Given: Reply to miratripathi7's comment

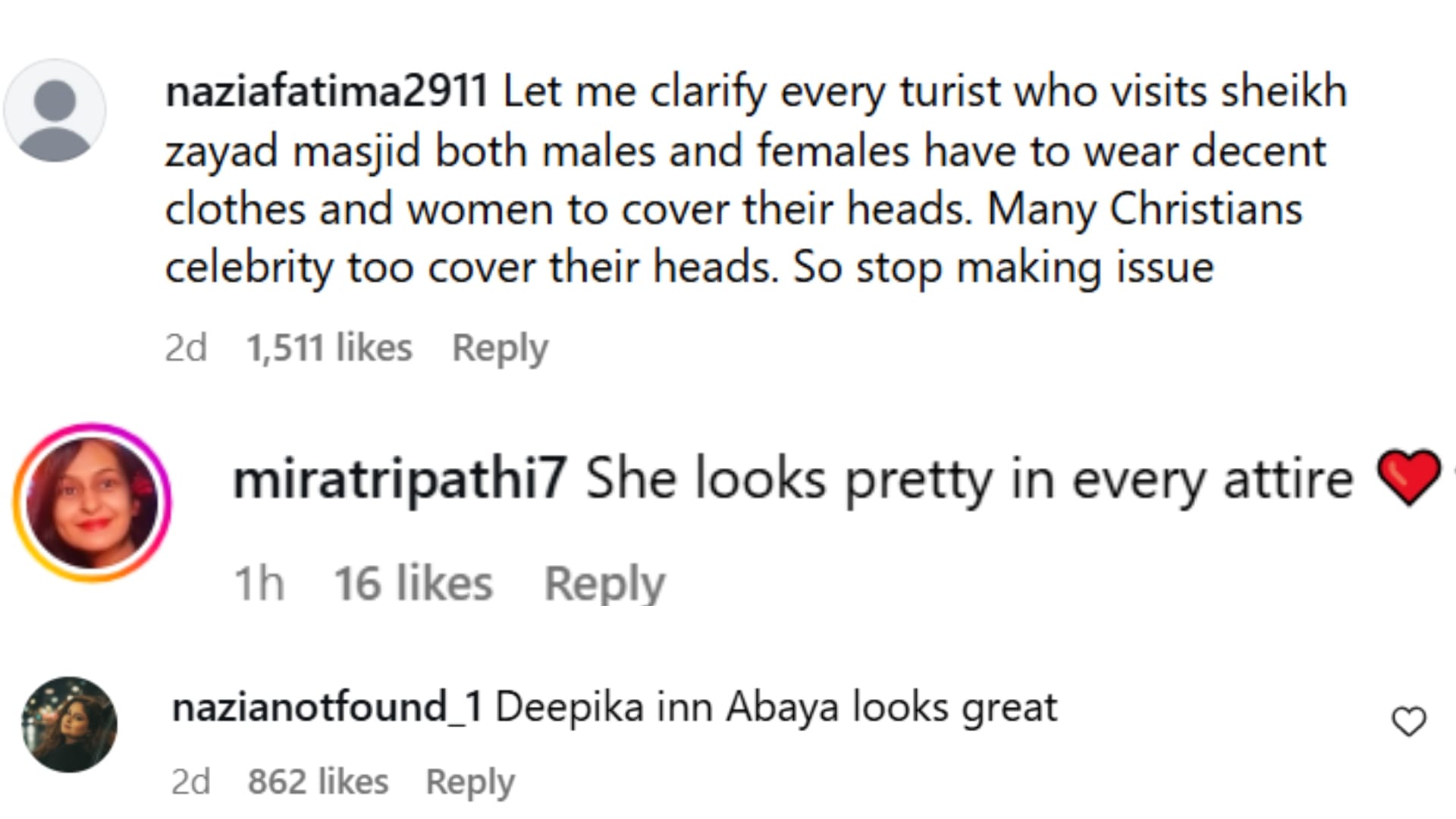Looking at the screenshot, I should (x=604, y=583).
